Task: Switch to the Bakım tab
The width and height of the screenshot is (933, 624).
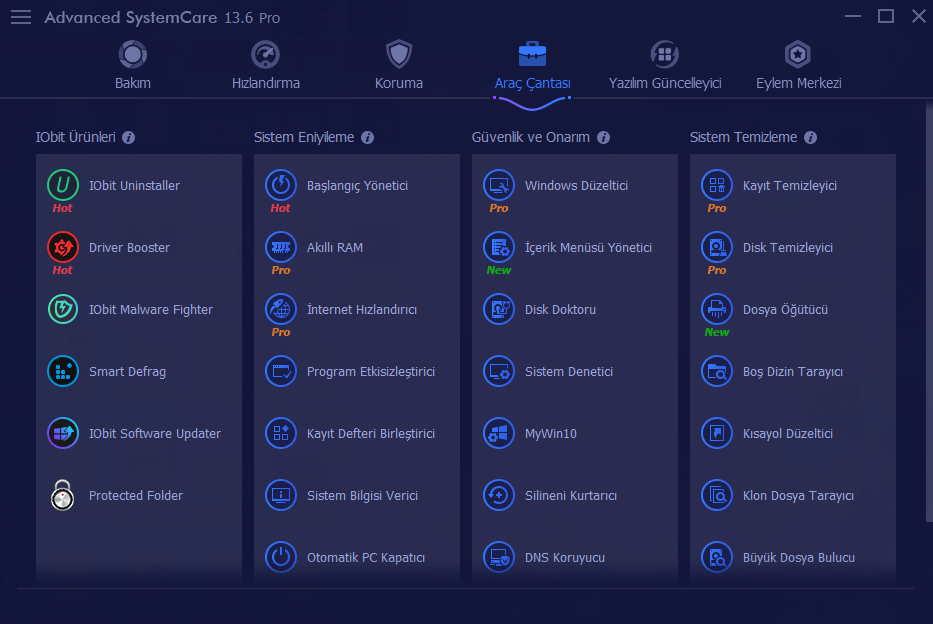Action: (x=133, y=65)
